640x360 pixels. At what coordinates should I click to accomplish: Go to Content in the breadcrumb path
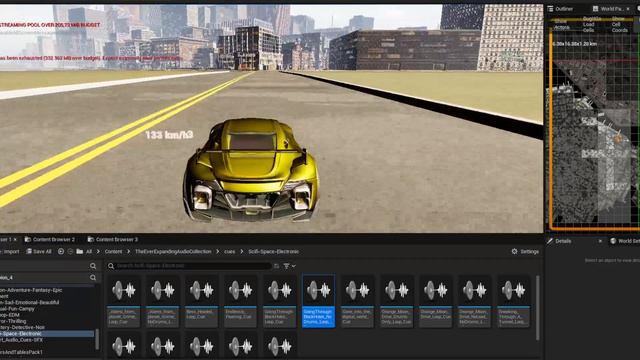113,251
